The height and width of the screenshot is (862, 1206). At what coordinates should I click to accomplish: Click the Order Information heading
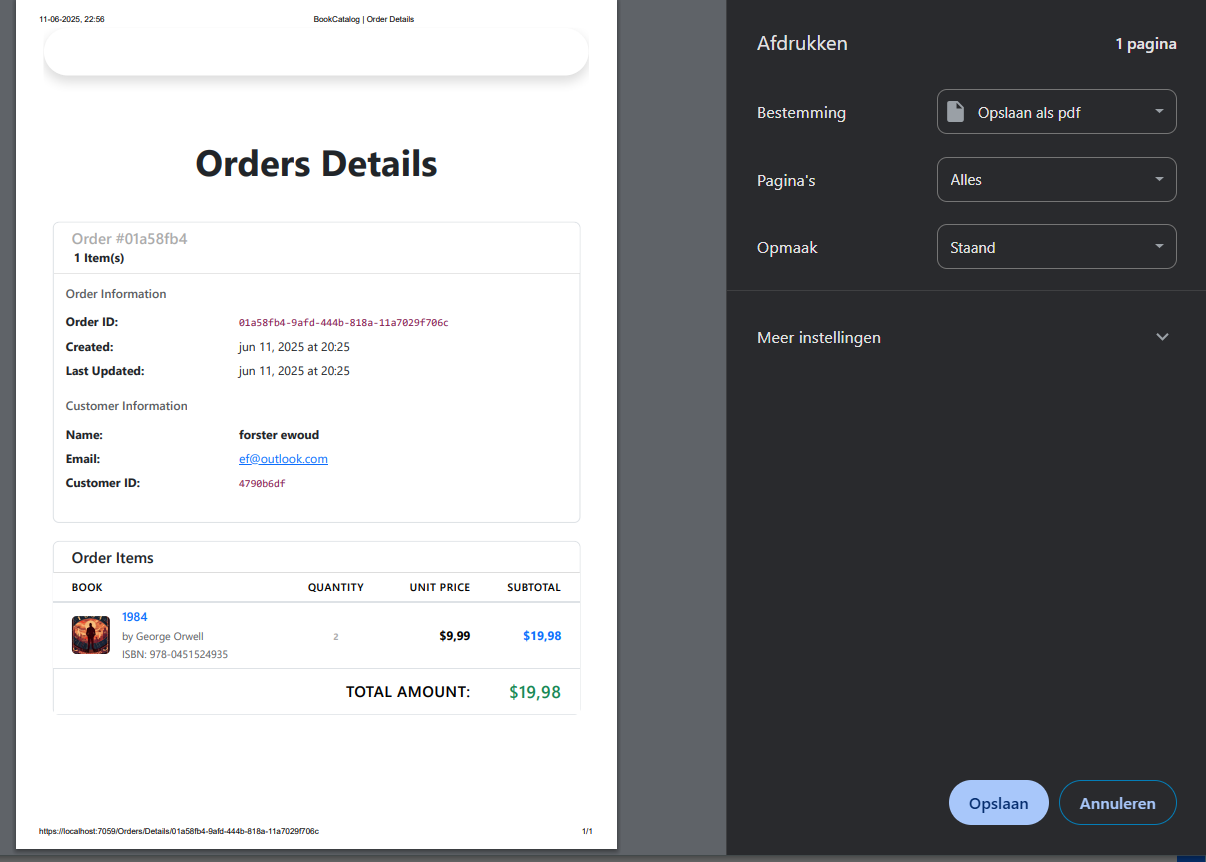(116, 294)
